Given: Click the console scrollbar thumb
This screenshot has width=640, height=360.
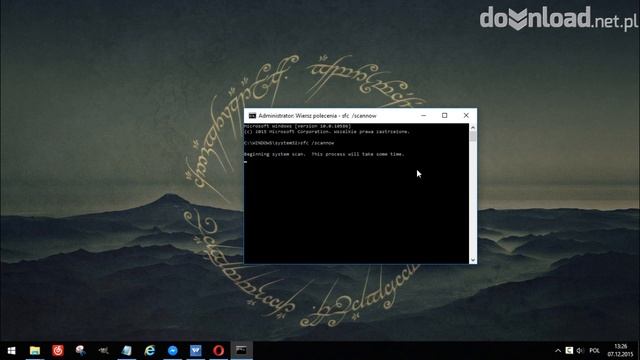Looking at the screenshot, I should tap(473, 137).
